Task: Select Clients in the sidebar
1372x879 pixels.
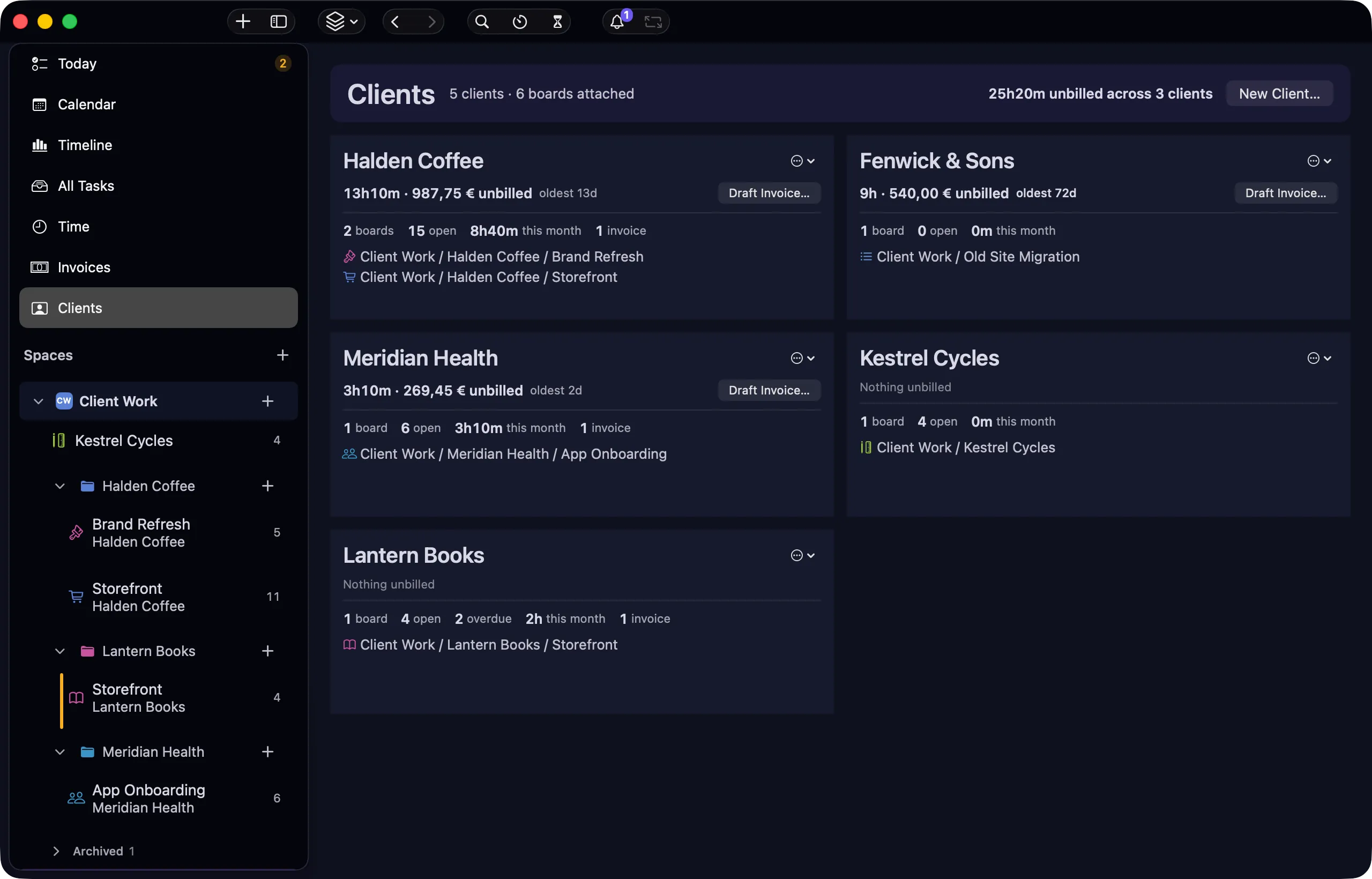Action: (159, 308)
